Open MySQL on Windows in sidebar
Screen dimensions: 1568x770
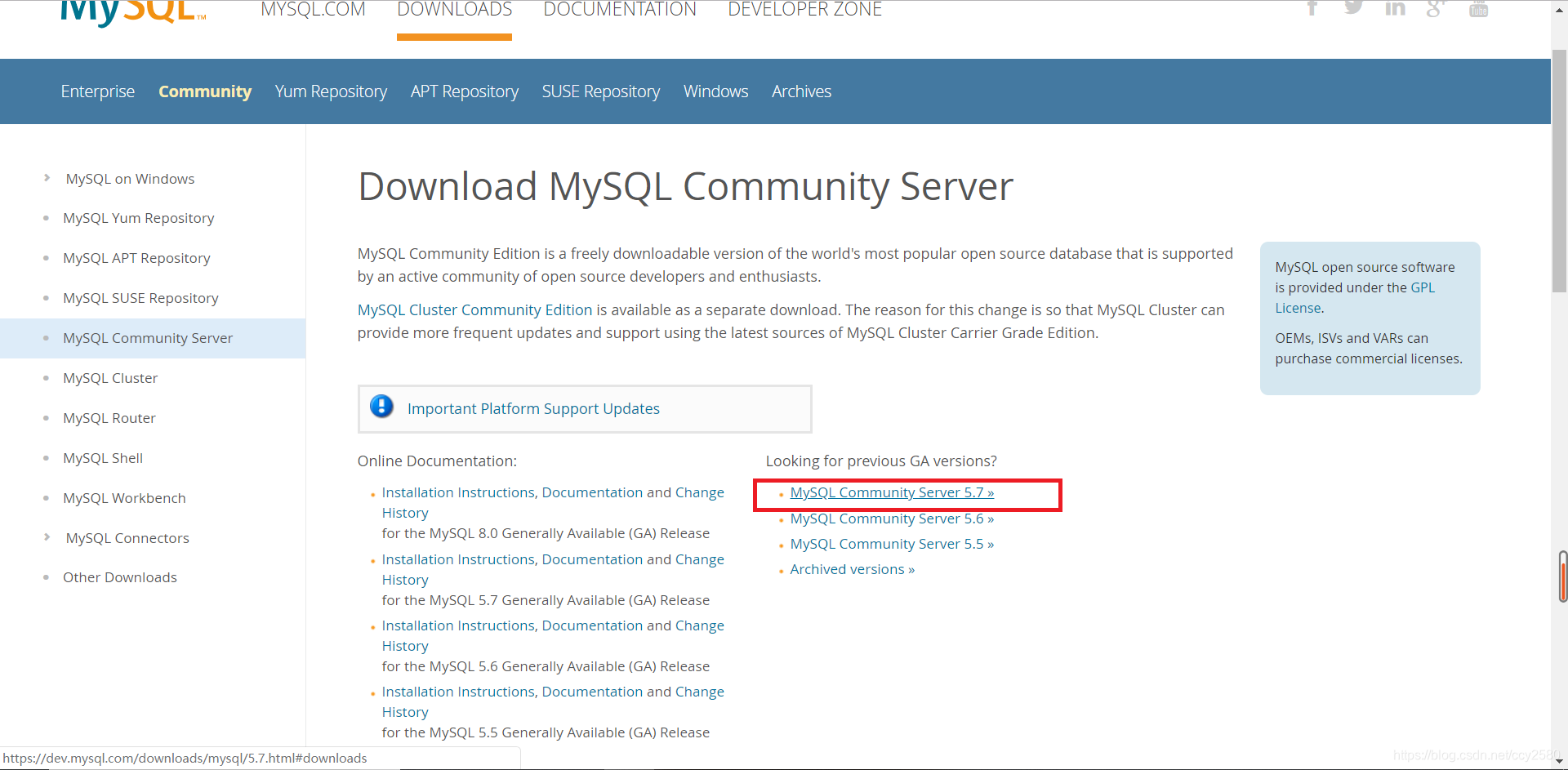point(130,179)
